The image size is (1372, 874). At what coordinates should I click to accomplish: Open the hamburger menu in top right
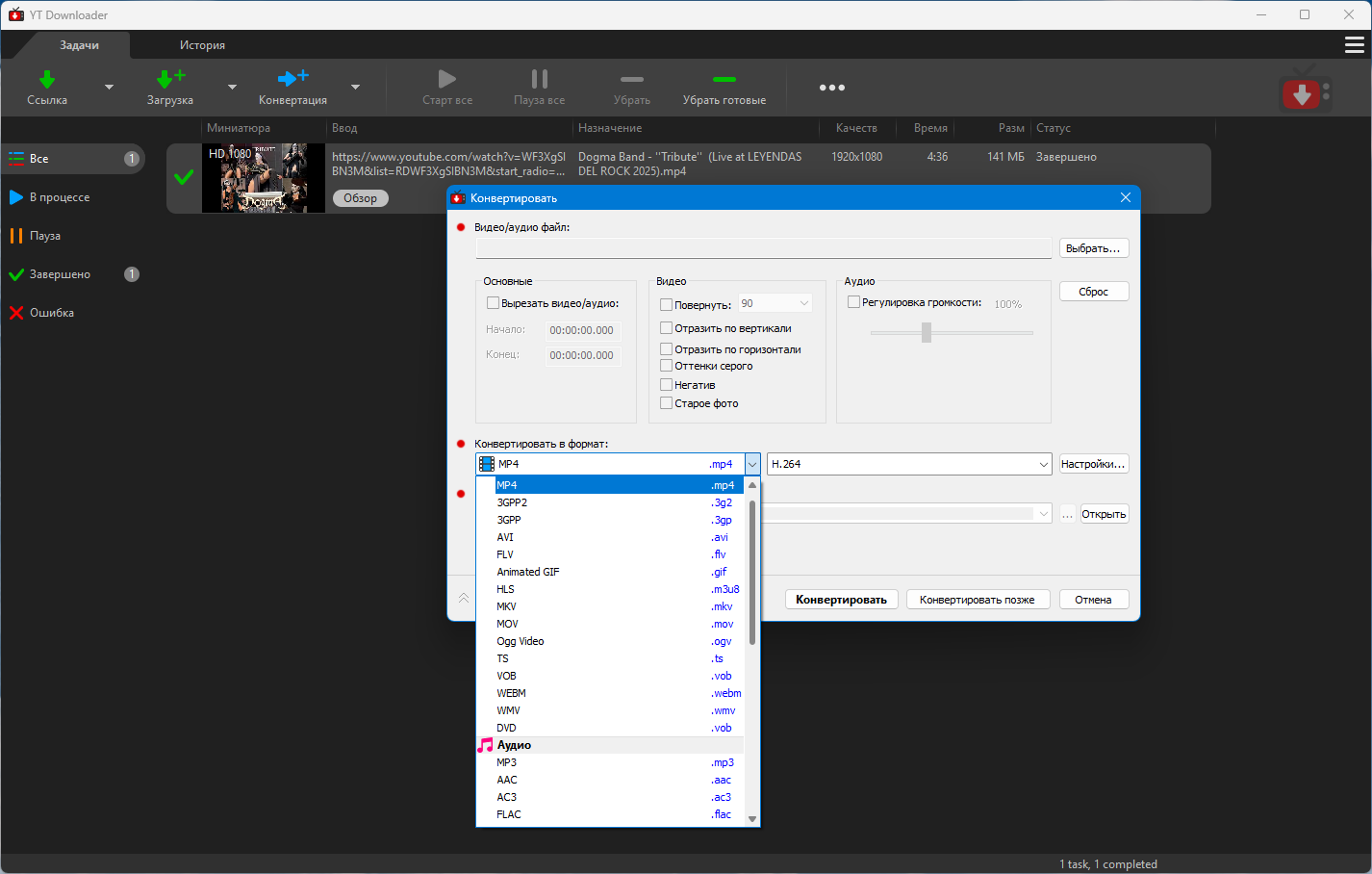1354,45
